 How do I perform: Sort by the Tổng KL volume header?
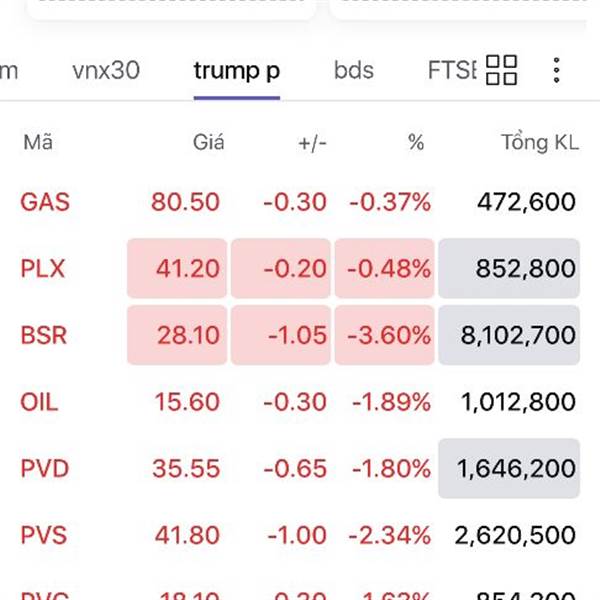(x=539, y=143)
